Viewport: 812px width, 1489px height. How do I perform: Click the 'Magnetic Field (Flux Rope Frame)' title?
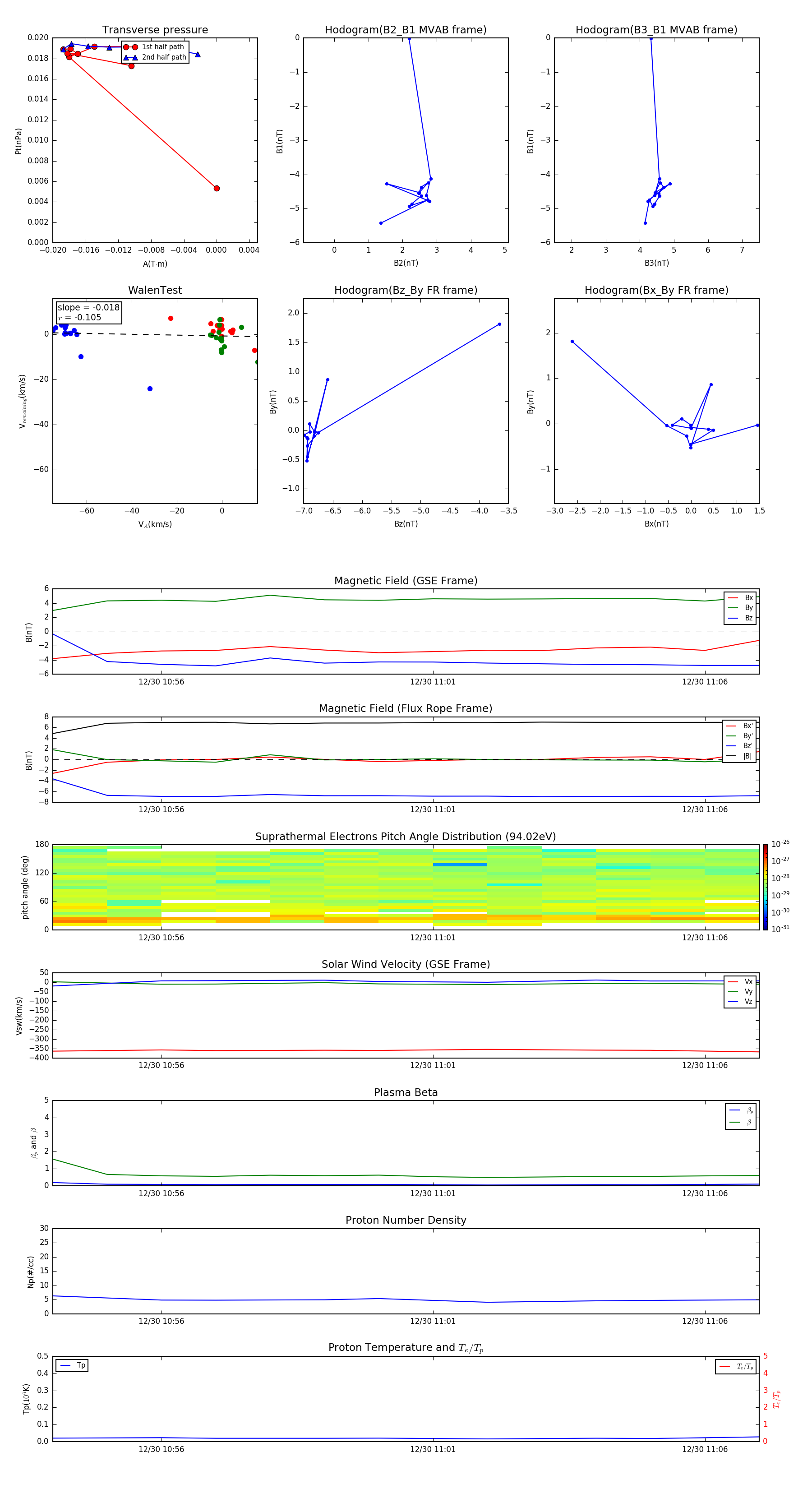[406, 709]
